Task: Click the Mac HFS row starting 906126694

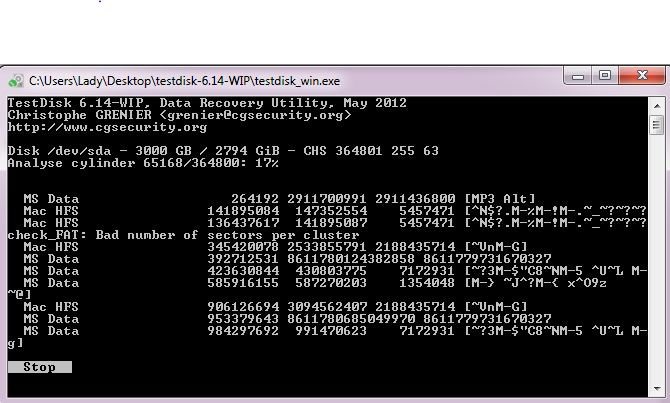Action: (275, 307)
